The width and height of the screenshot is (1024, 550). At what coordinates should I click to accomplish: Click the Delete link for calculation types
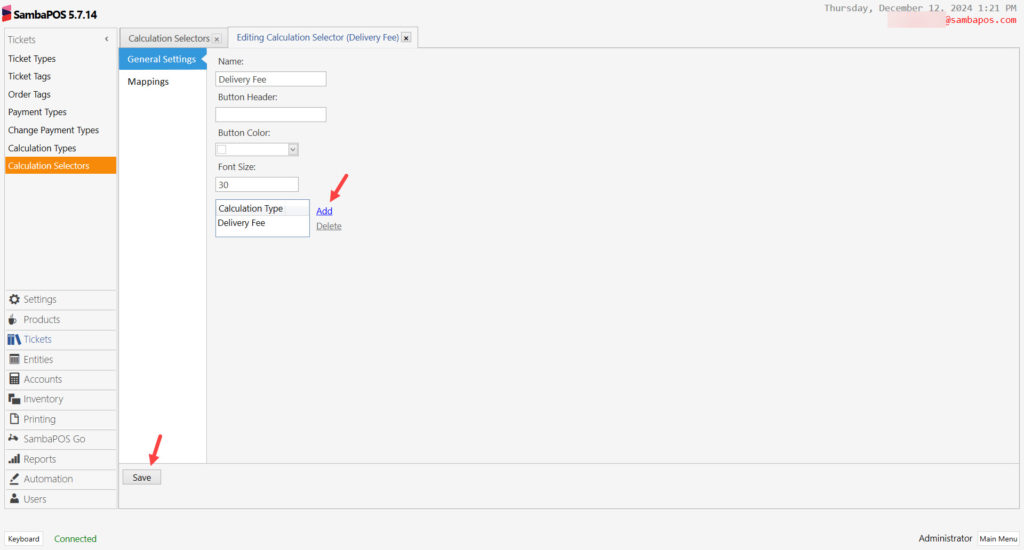click(x=328, y=226)
